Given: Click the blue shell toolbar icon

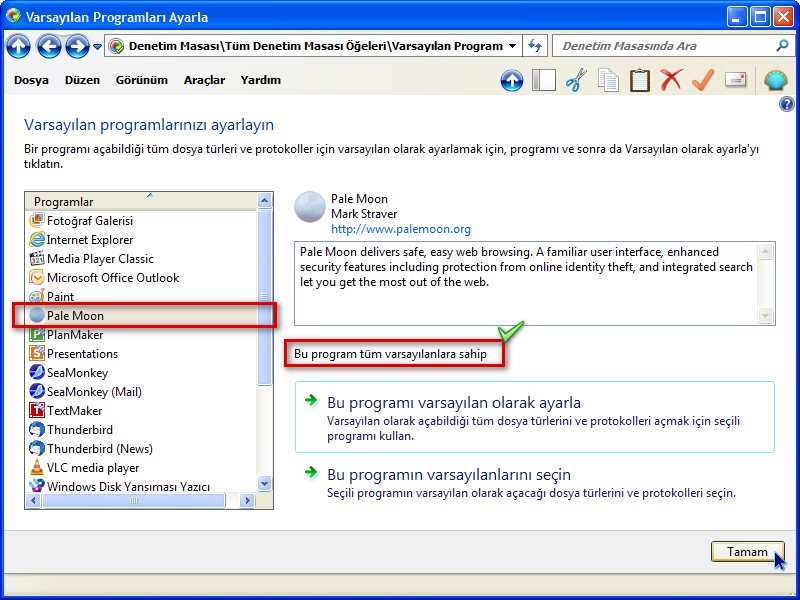Looking at the screenshot, I should [x=776, y=81].
